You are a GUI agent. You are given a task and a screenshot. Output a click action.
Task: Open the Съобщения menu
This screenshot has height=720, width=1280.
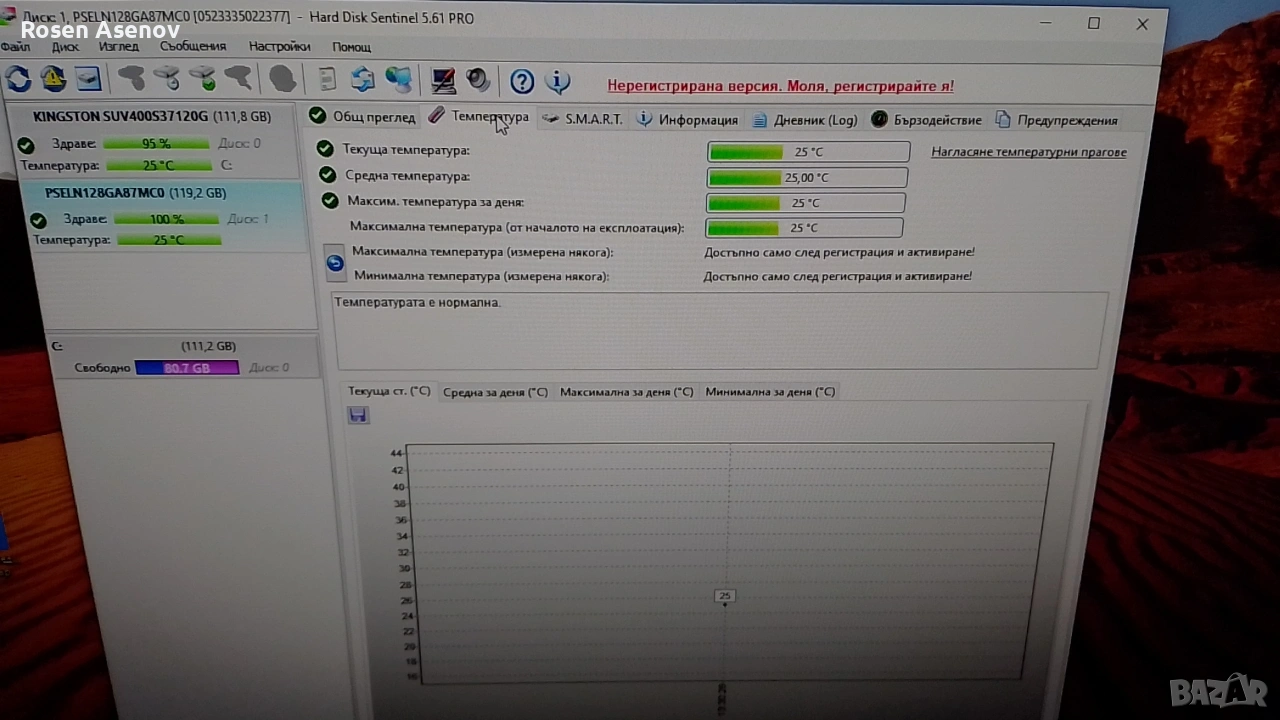tap(193, 46)
